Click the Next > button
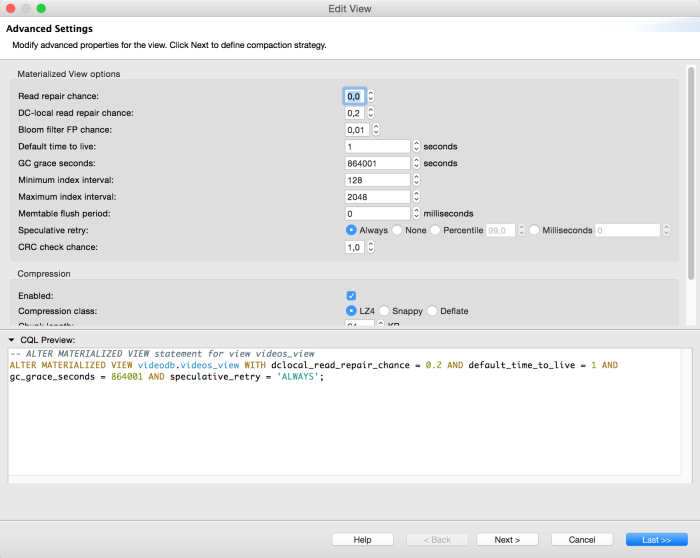 pos(507,540)
